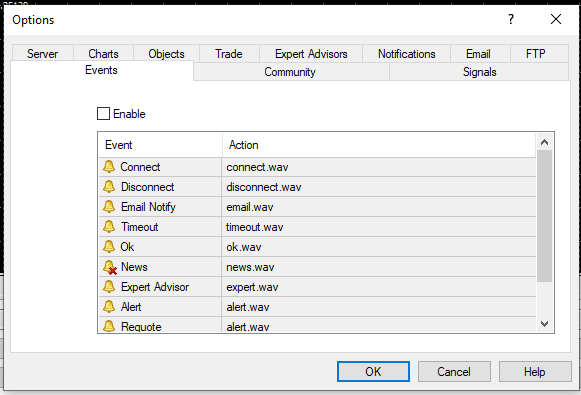This screenshot has width=581, height=395.
Task: Select the connect.wav action cell
Action: coord(379,167)
